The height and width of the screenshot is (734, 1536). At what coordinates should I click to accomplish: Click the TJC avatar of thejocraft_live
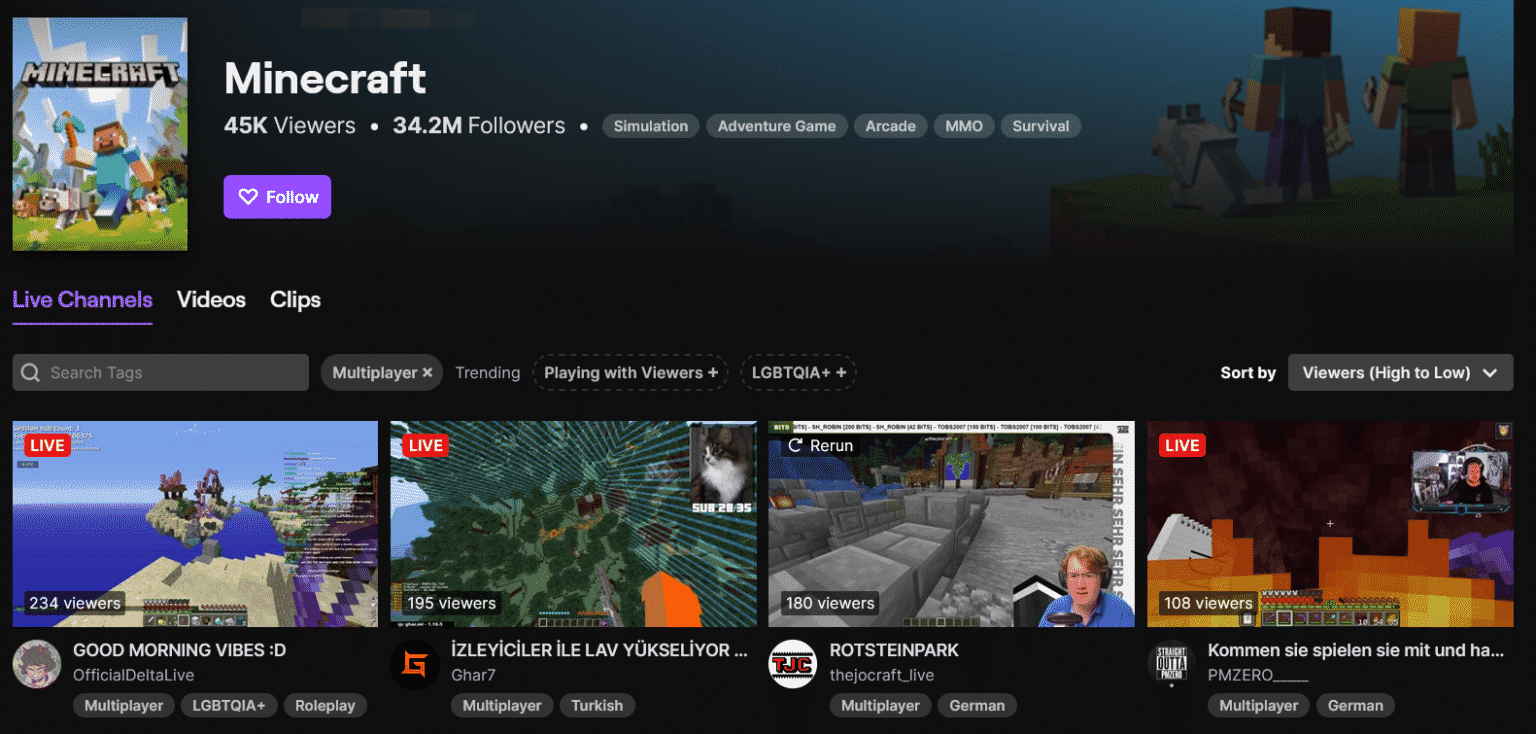point(792,663)
